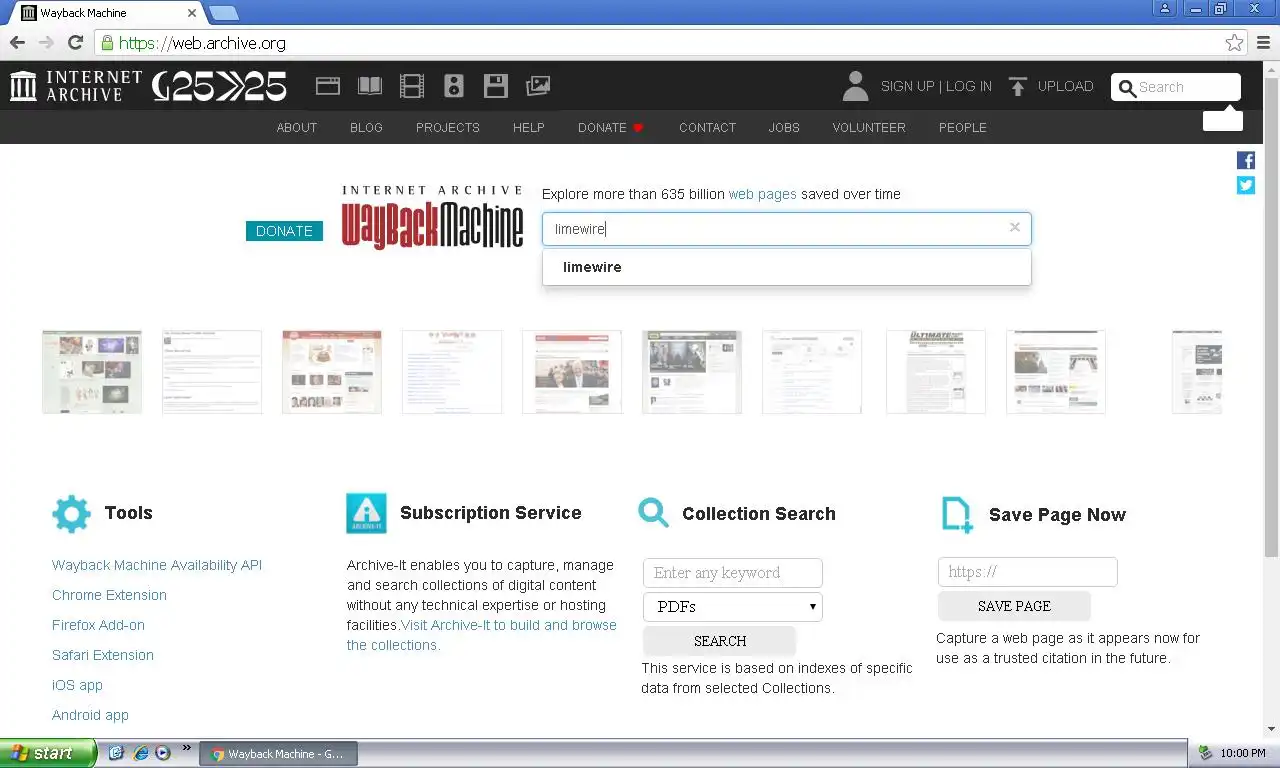Click the SEARCH collection button

pos(720,641)
